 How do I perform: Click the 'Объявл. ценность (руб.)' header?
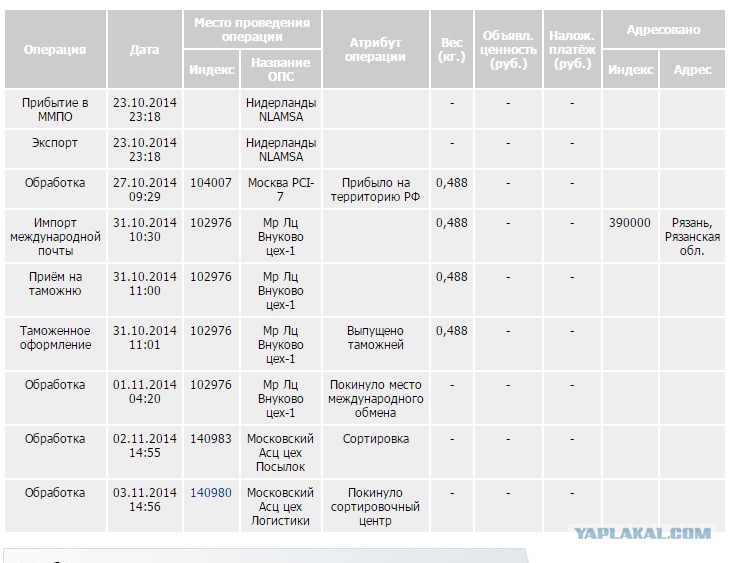tap(508, 49)
